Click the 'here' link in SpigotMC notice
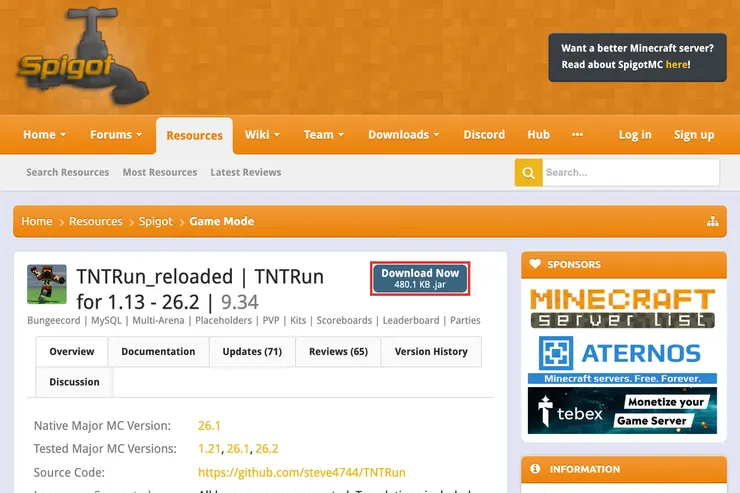This screenshot has height=493, width=740. (x=676, y=65)
